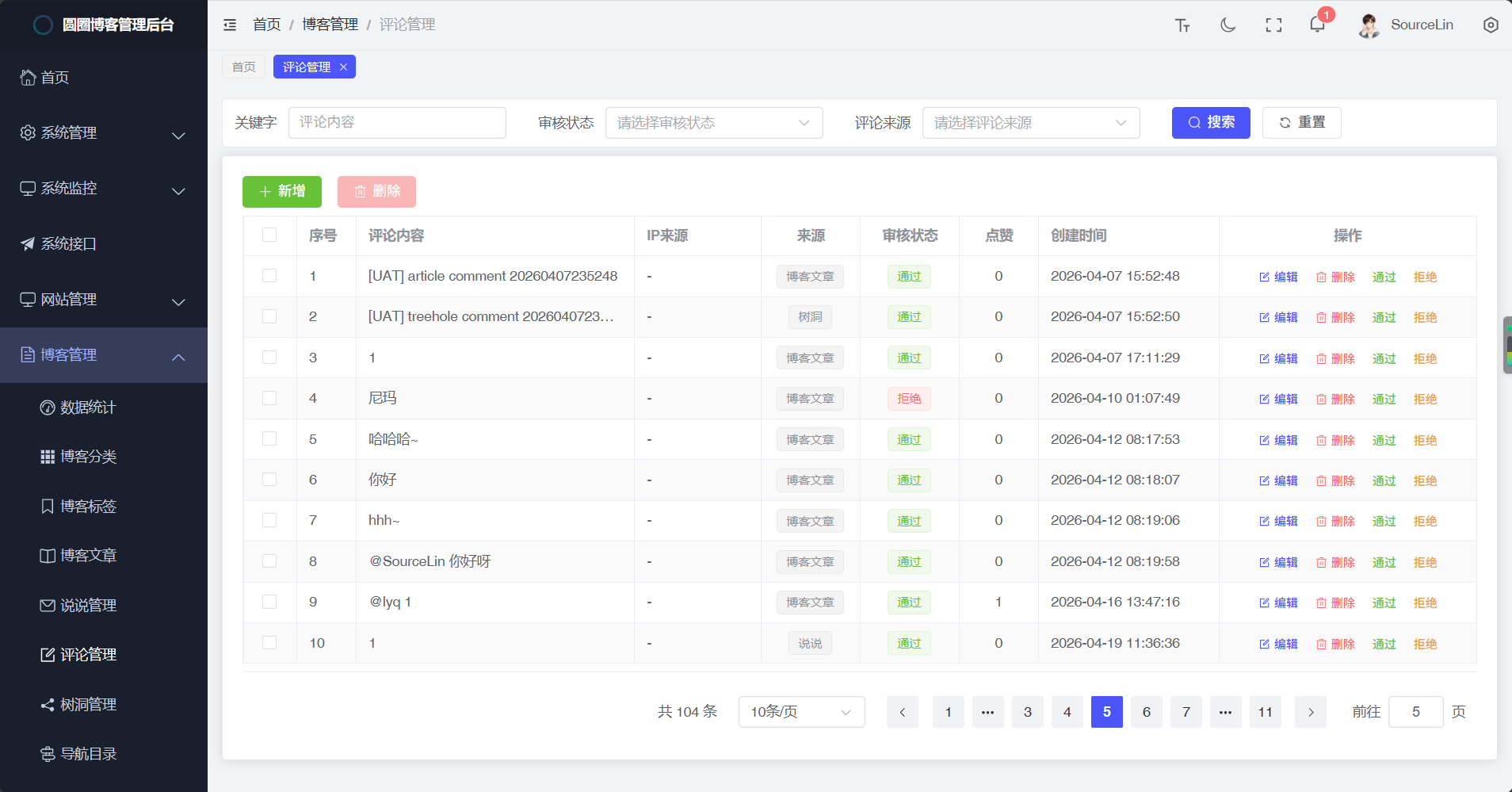The height and width of the screenshot is (792, 1512).
Task: Open 说说管理 in the sidebar
Action: click(x=104, y=606)
